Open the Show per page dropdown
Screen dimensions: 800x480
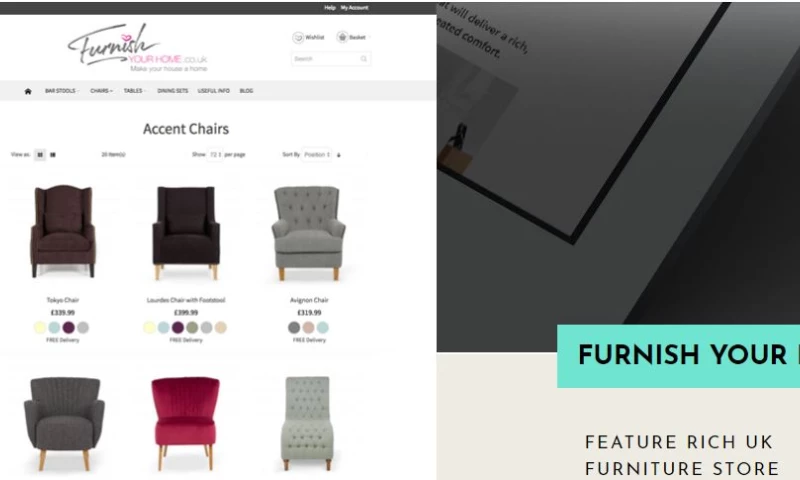[215, 155]
